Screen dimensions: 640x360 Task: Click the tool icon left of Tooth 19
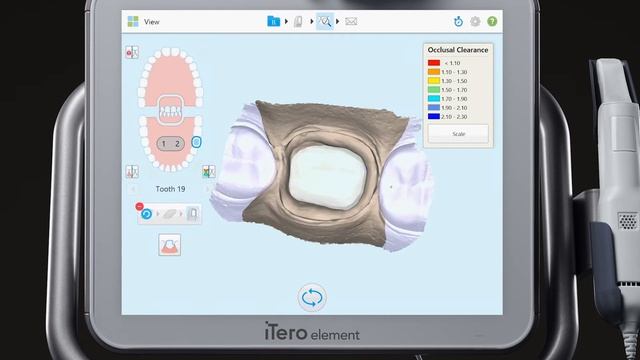pos(132,171)
